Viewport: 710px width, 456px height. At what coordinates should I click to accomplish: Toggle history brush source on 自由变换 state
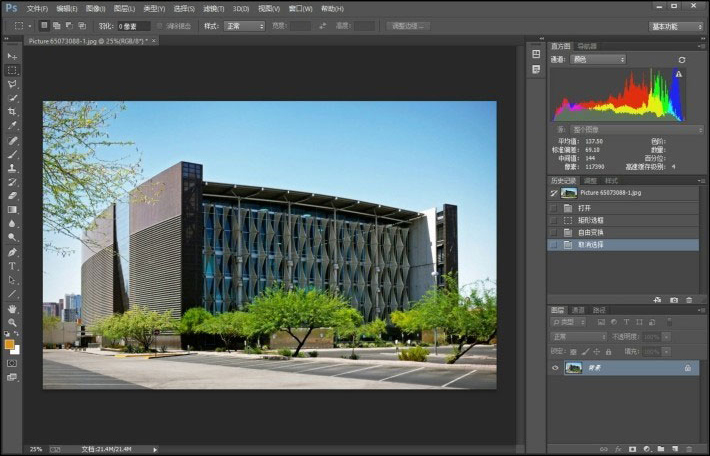(553, 233)
